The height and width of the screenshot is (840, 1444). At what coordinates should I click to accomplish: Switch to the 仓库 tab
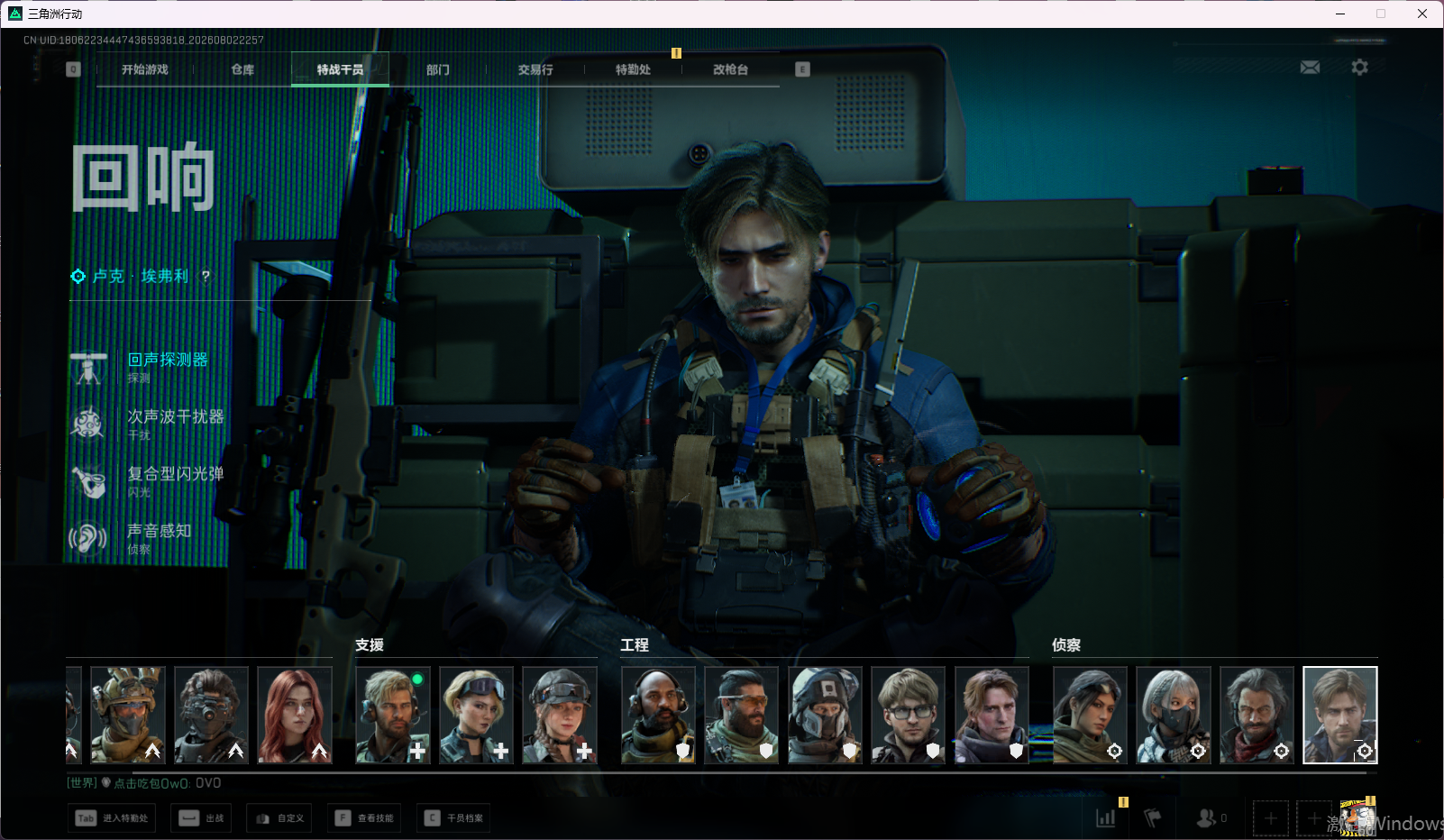[x=242, y=69]
